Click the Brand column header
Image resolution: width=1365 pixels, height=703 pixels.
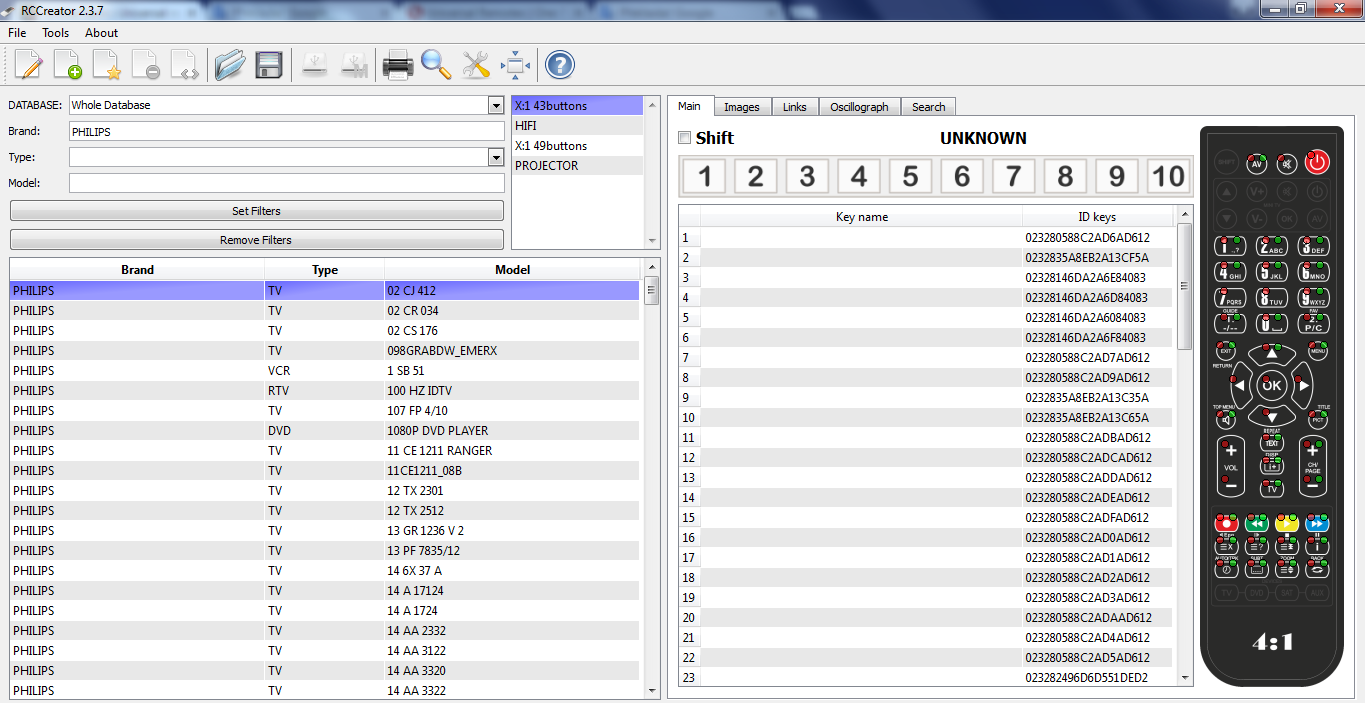coord(138,270)
